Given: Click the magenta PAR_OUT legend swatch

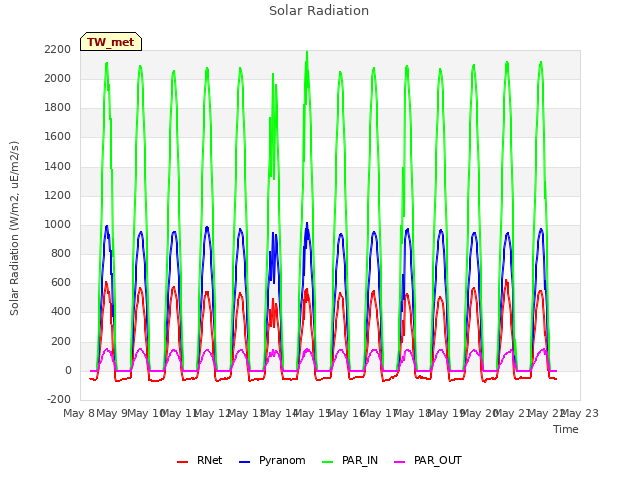Looking at the screenshot, I should (400, 462).
